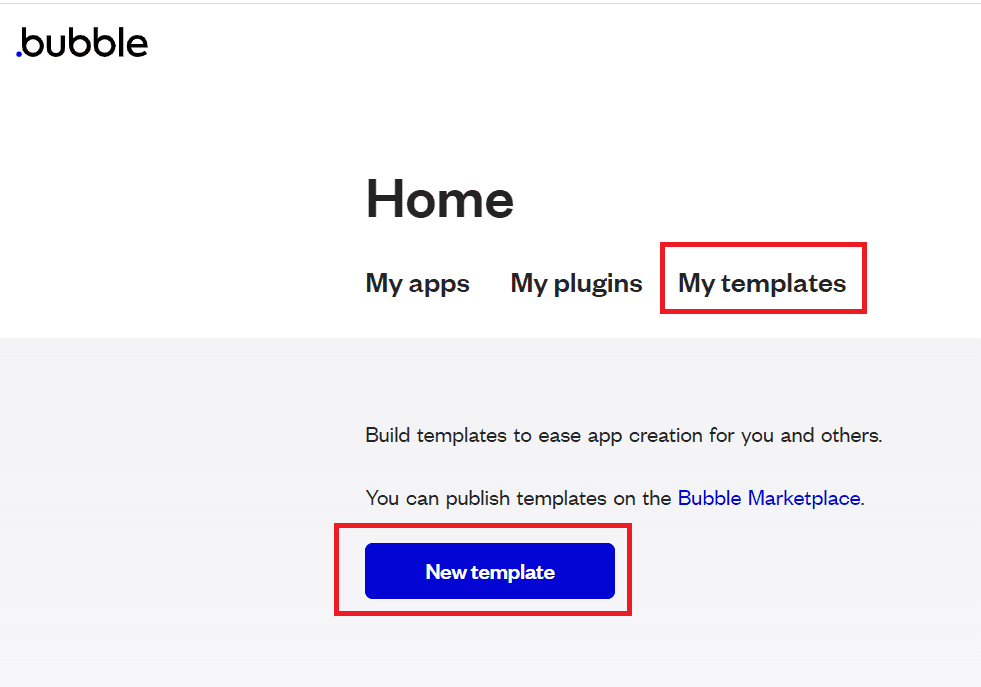
Task: Visit the Bubble Marketplace
Action: pos(768,498)
